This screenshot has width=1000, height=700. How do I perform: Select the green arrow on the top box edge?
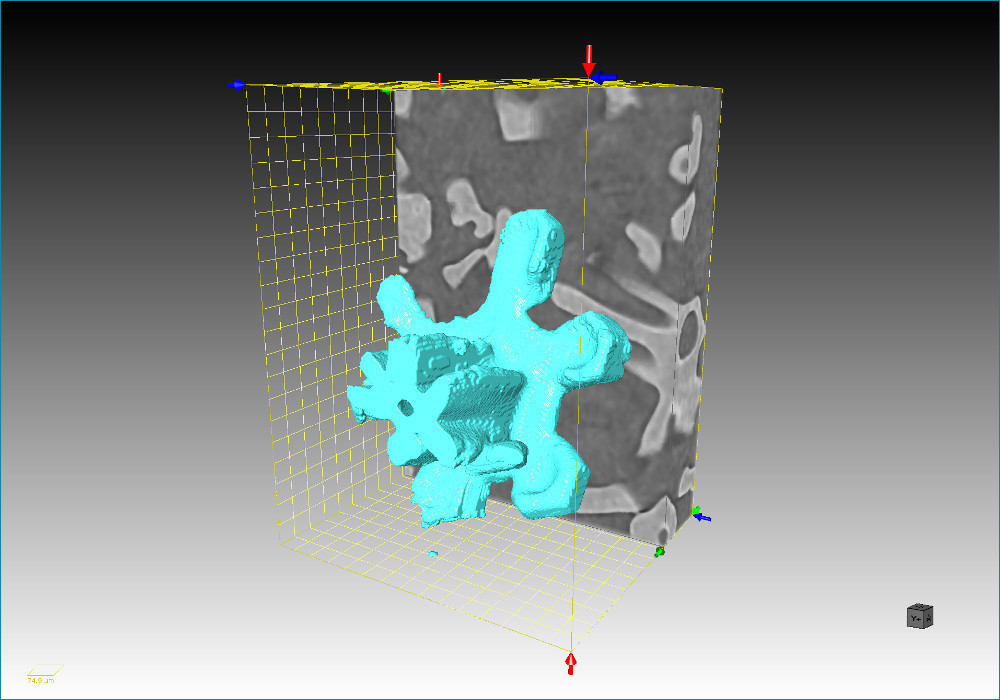tap(386, 90)
